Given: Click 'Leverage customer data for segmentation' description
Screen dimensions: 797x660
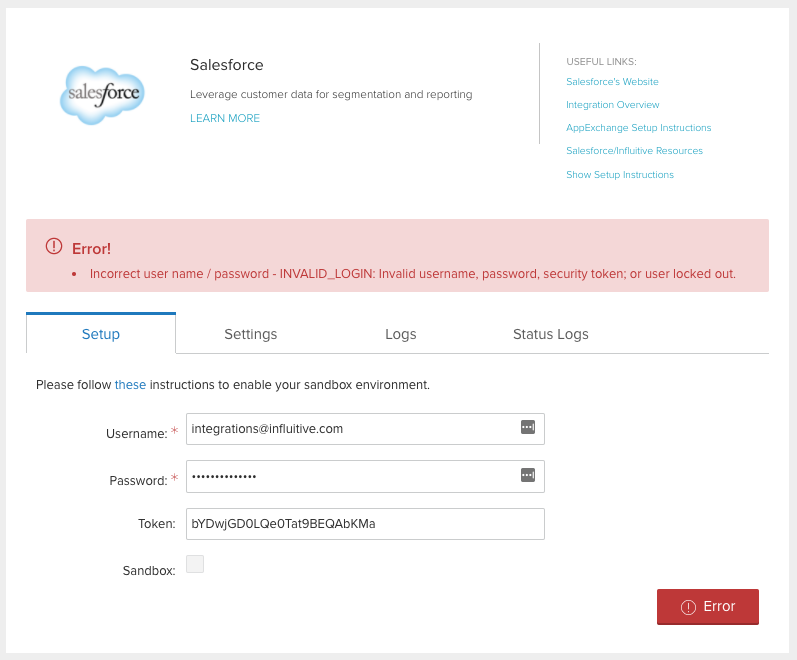Looking at the screenshot, I should point(331,94).
